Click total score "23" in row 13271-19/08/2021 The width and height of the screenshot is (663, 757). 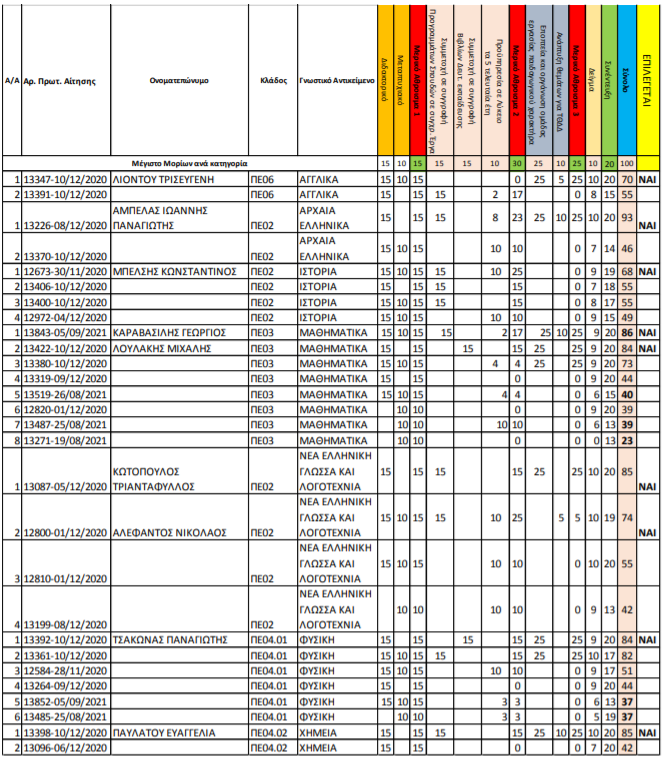[627, 440]
